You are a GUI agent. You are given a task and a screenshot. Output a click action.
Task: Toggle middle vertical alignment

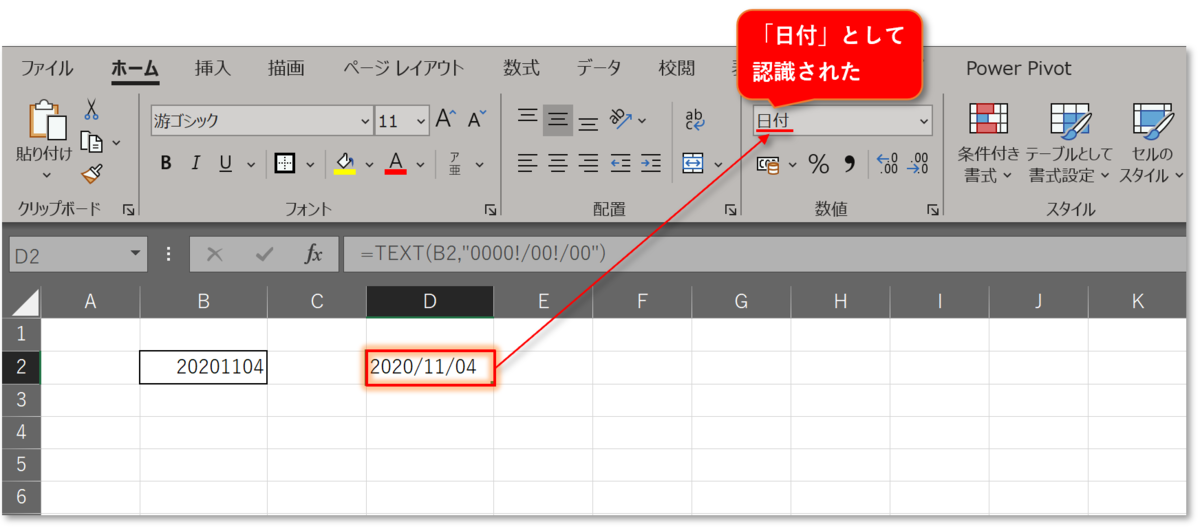[x=557, y=120]
